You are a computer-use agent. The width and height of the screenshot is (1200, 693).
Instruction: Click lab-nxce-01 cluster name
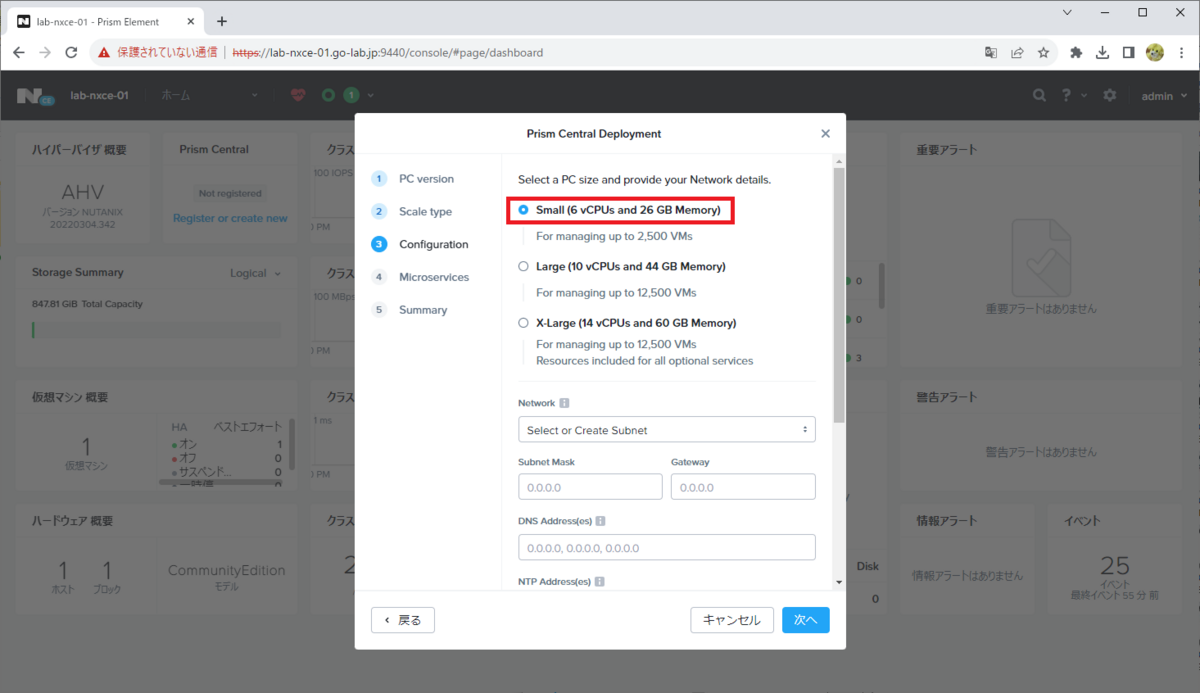[99, 96]
